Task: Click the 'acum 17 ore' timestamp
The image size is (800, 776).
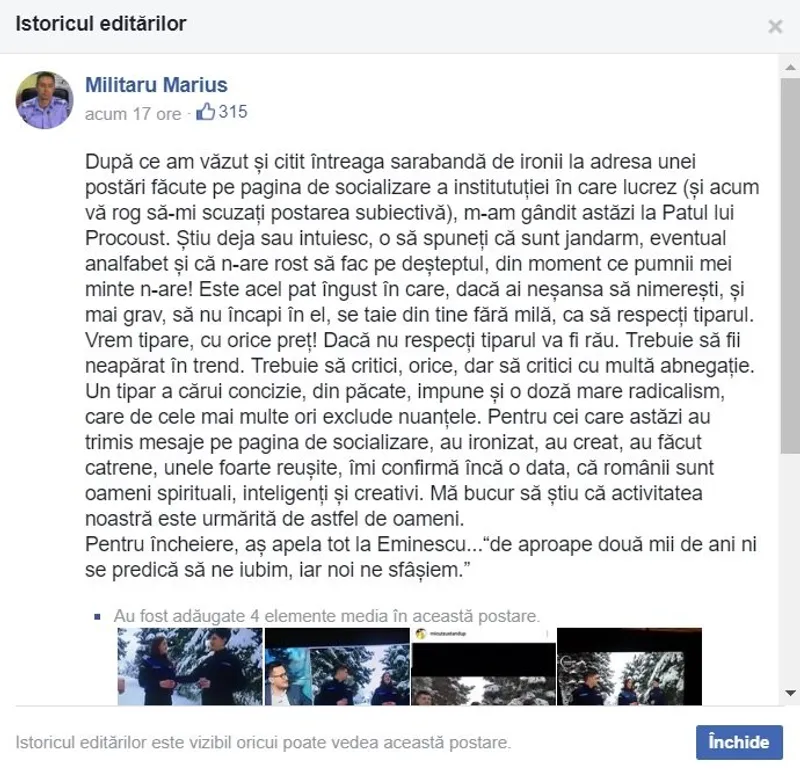Action: [133, 114]
